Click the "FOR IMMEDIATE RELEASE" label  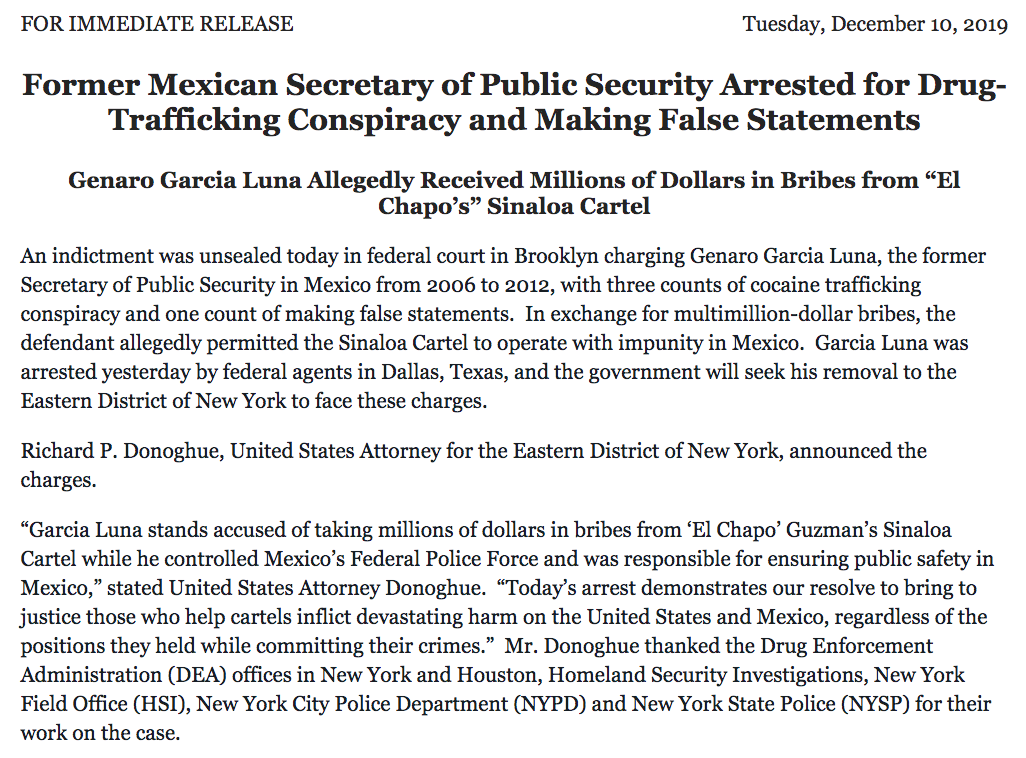coord(157,24)
